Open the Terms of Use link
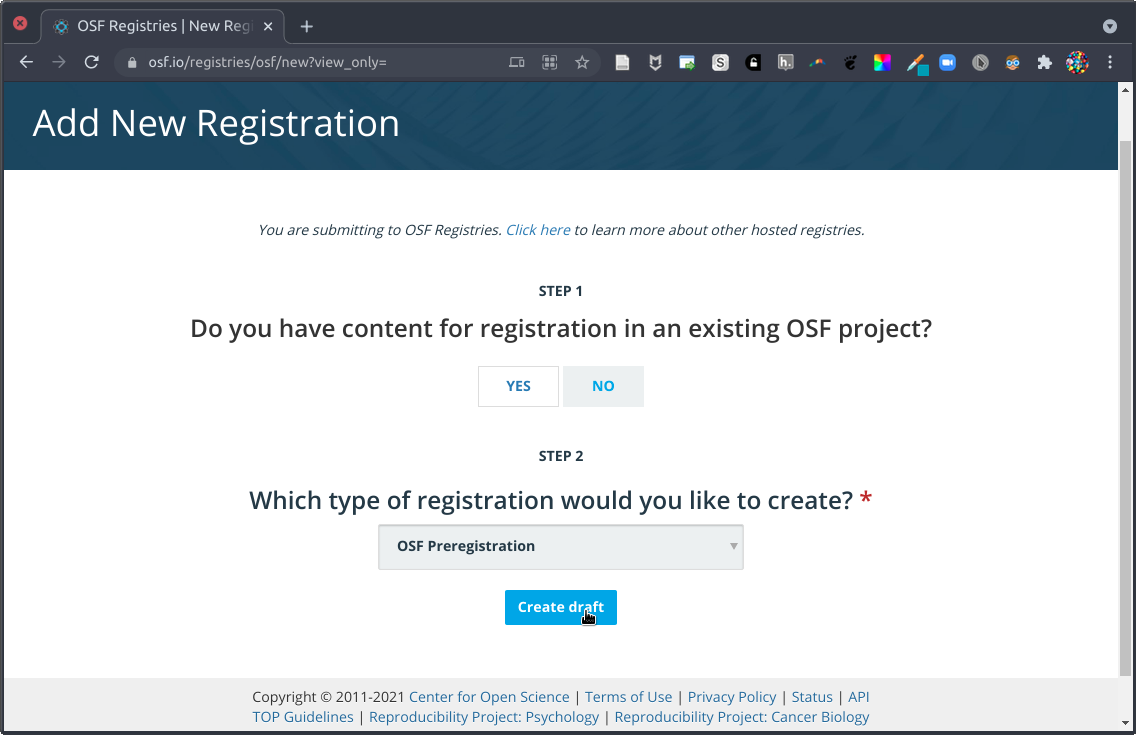 coord(628,697)
